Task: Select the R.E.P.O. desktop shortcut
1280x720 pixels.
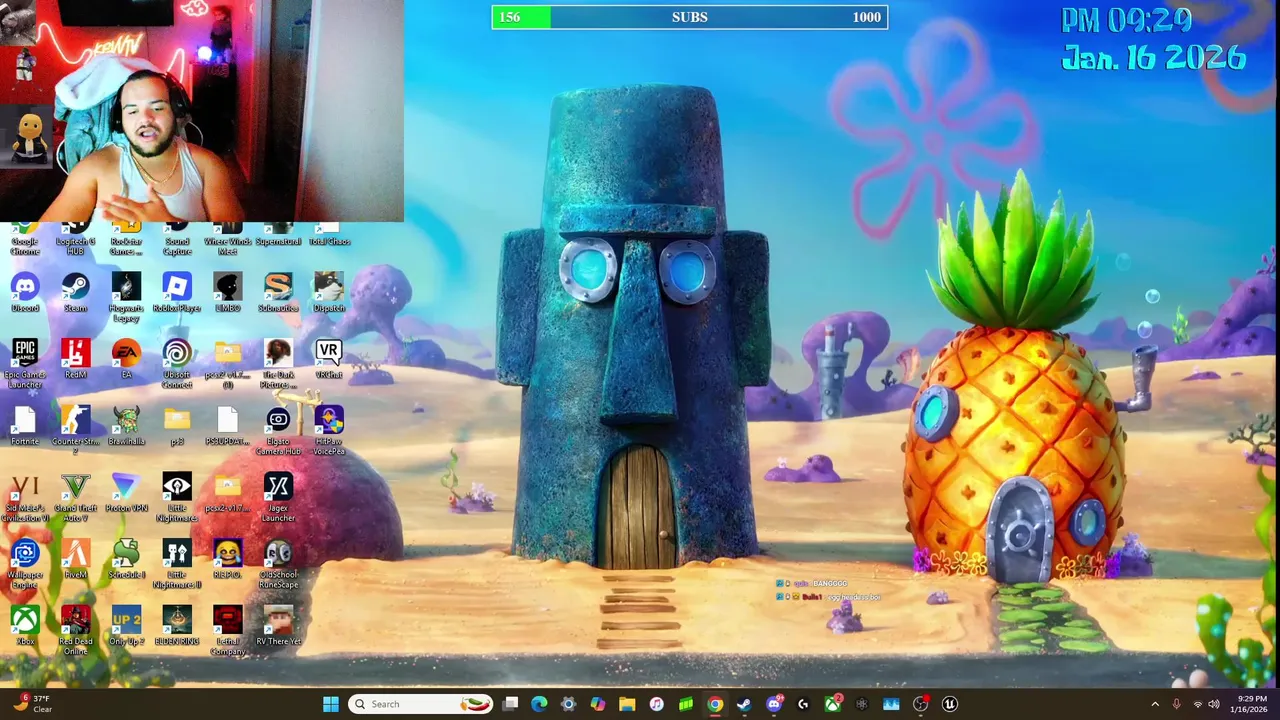Action: point(227,558)
